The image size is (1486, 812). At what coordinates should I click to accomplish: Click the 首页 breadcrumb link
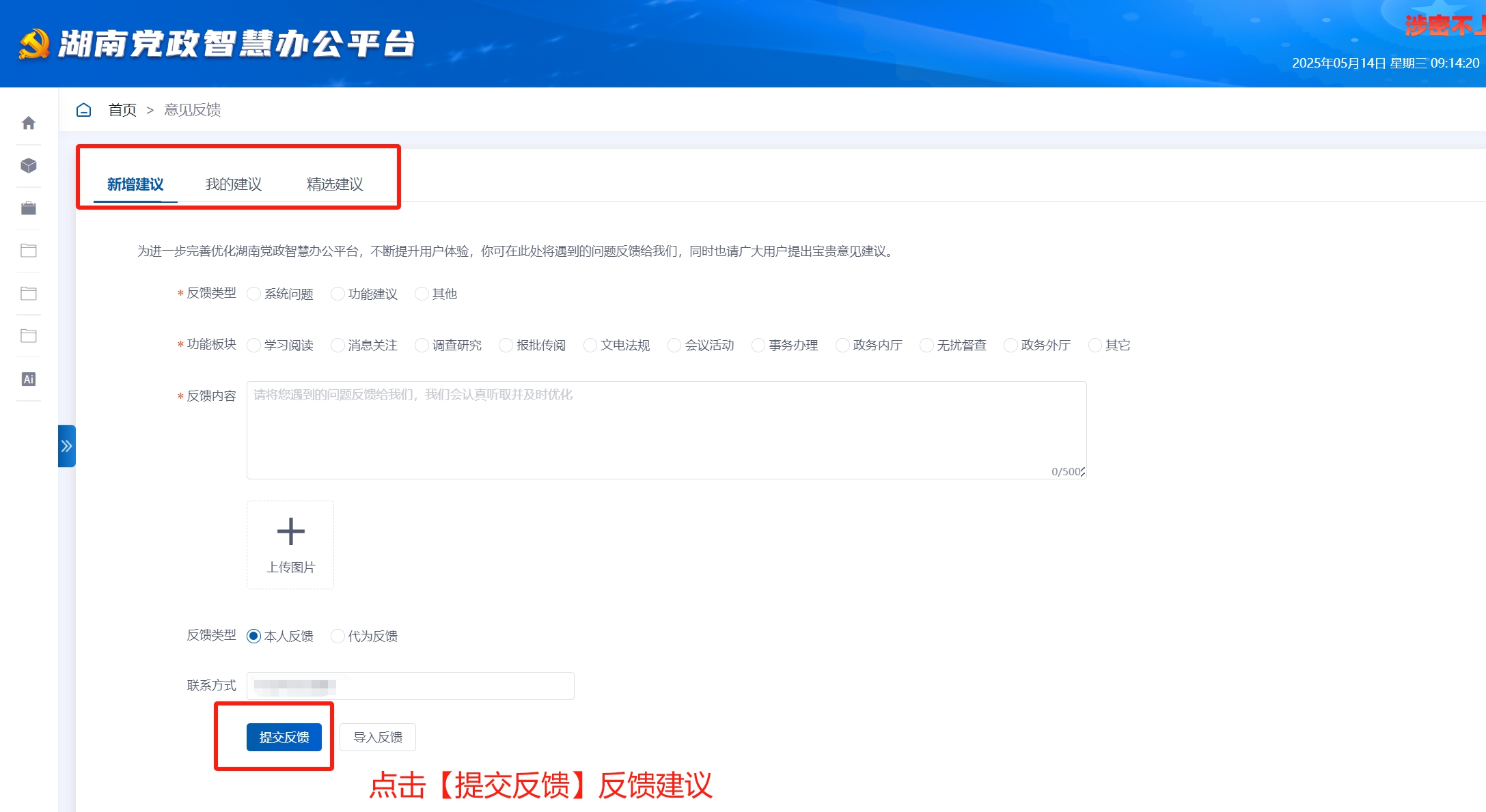[122, 110]
